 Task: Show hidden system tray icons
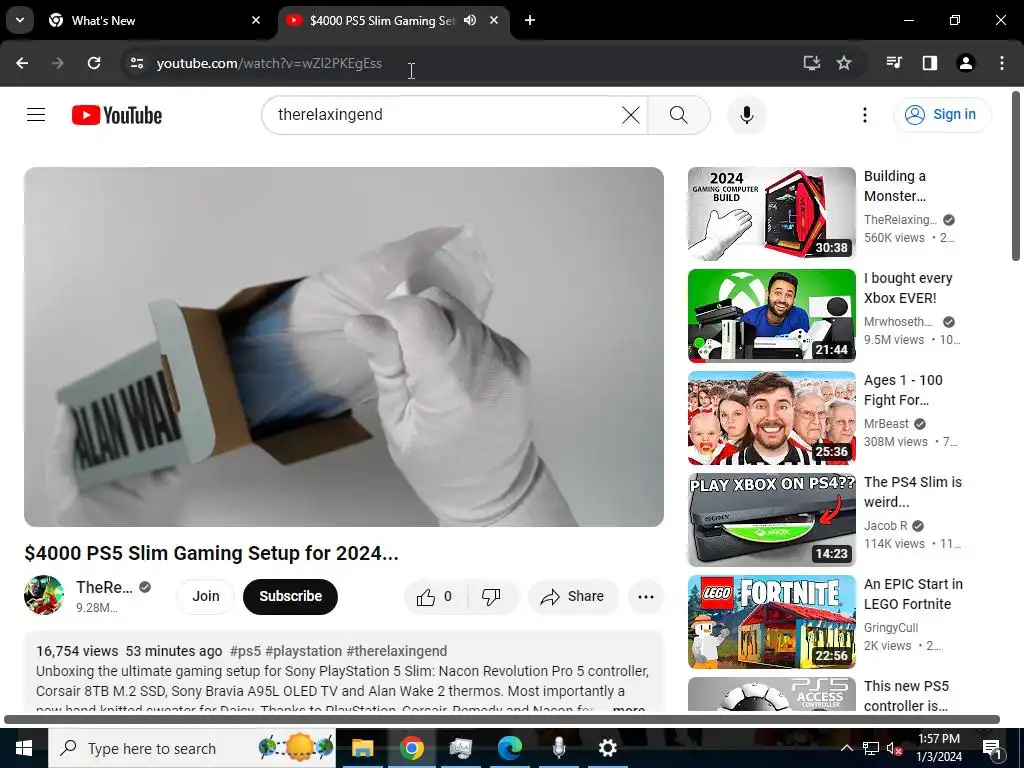tap(846, 748)
